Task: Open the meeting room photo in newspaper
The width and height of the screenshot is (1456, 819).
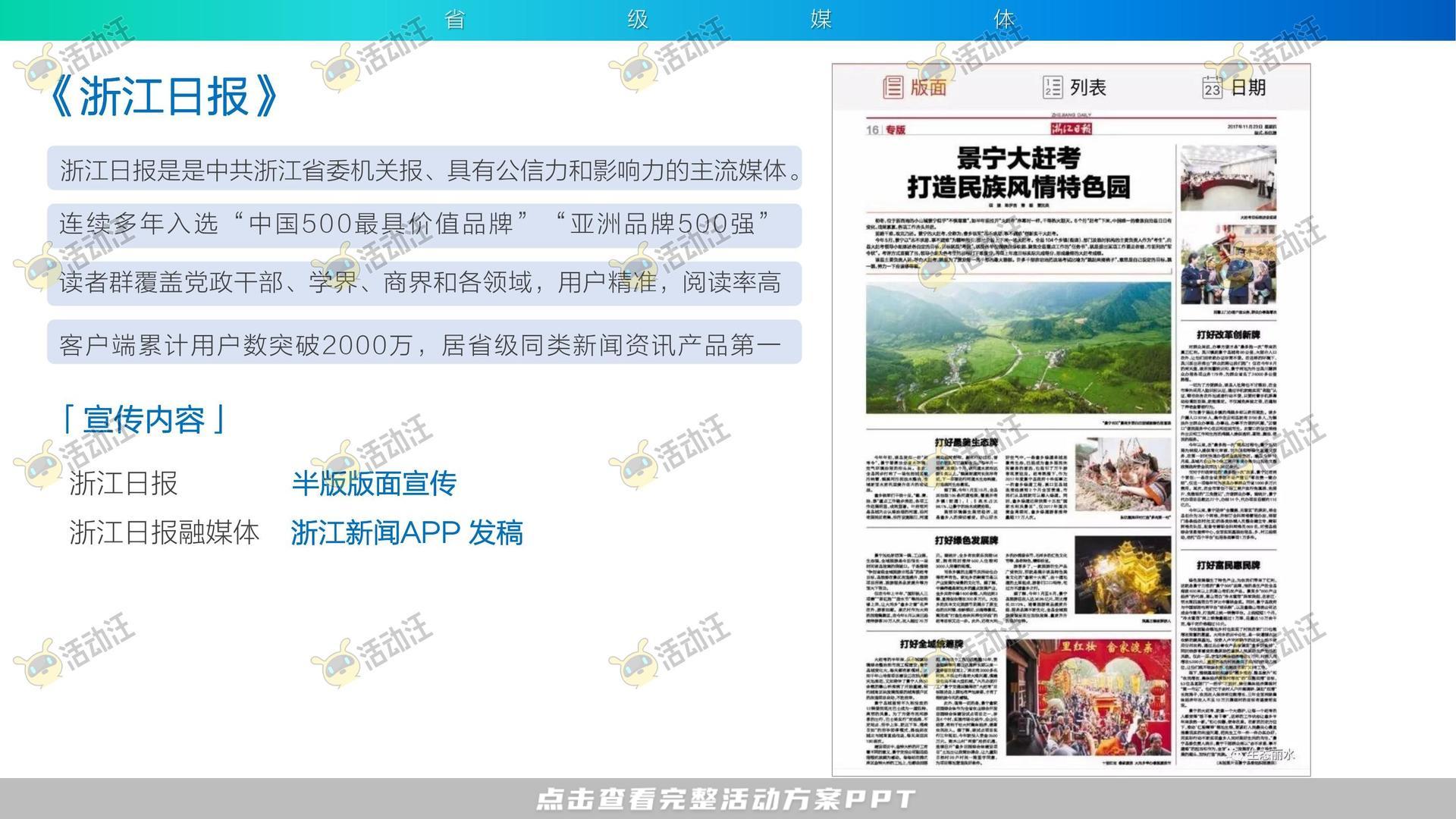Action: pos(1228,179)
